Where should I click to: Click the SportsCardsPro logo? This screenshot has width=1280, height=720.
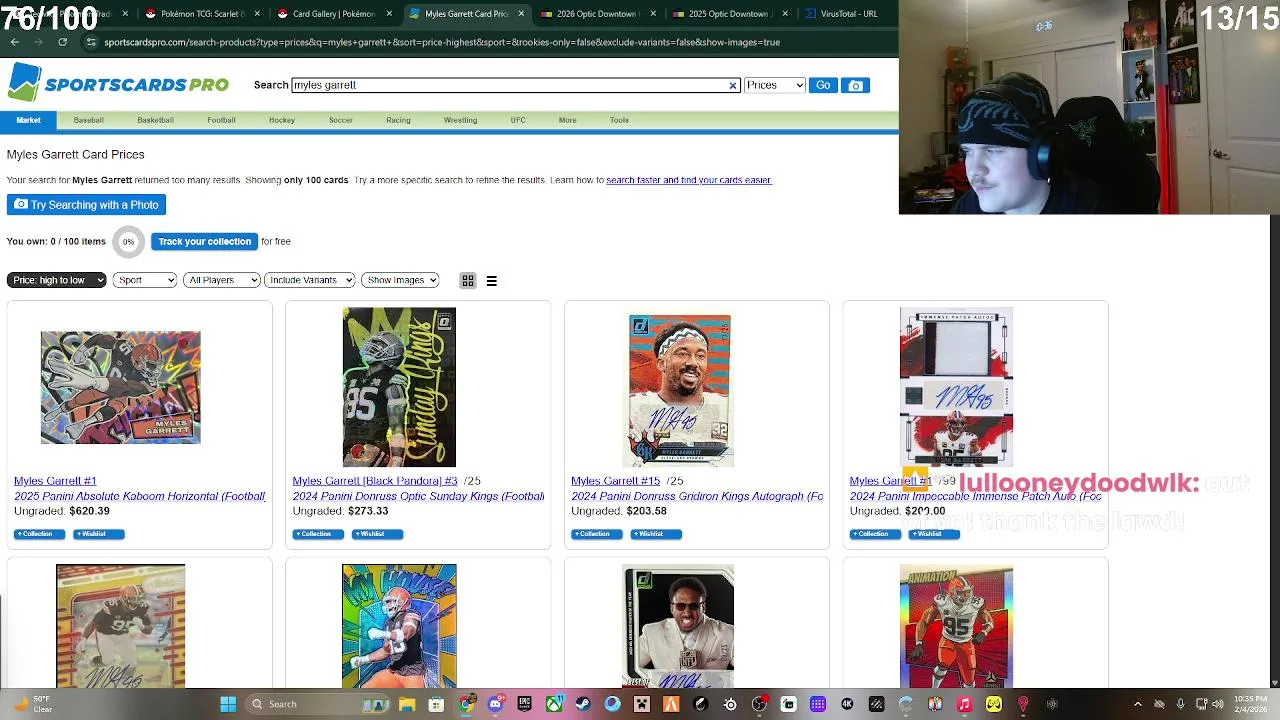[x=118, y=83]
